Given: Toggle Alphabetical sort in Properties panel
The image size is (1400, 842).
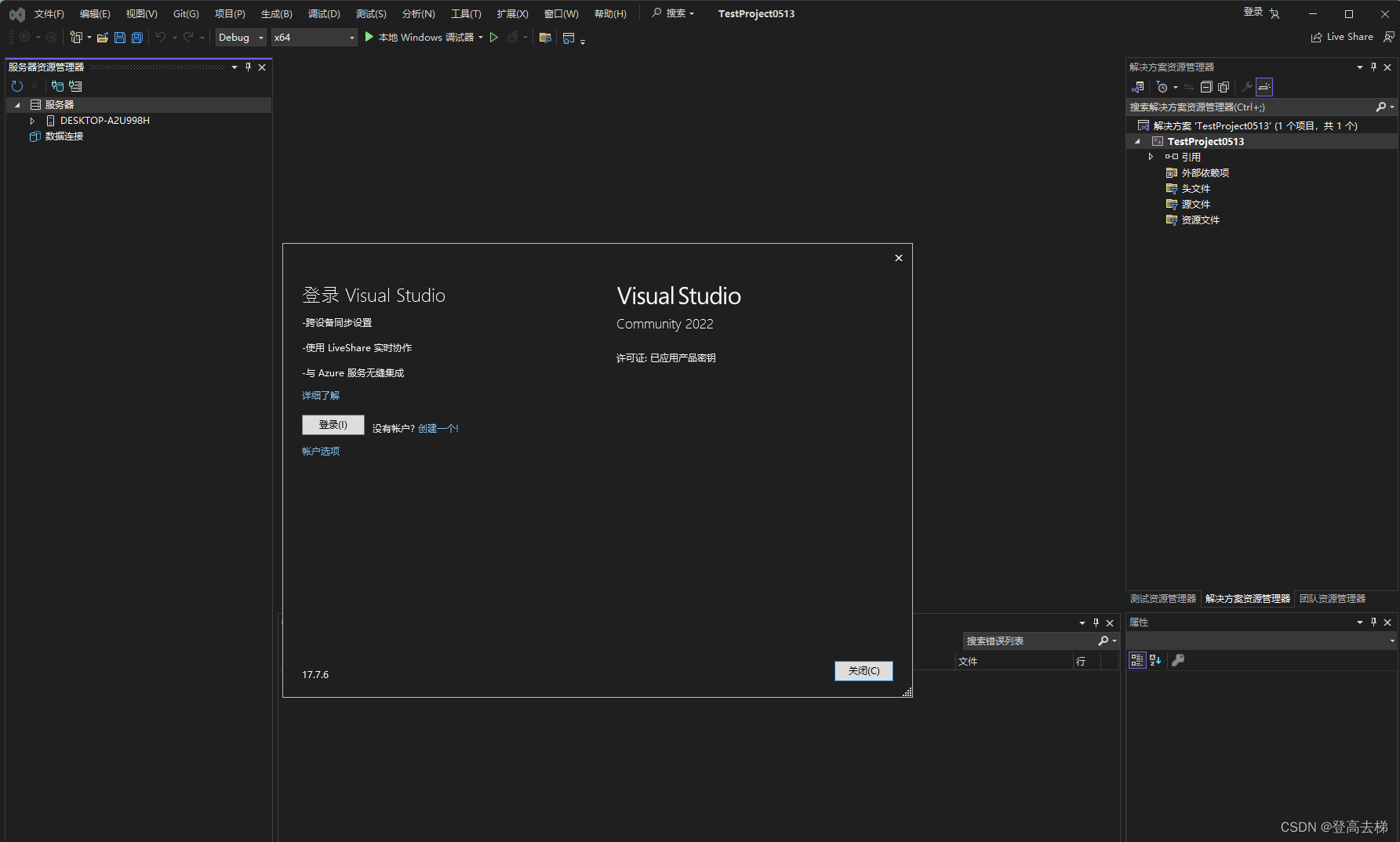Looking at the screenshot, I should pos(1155,660).
